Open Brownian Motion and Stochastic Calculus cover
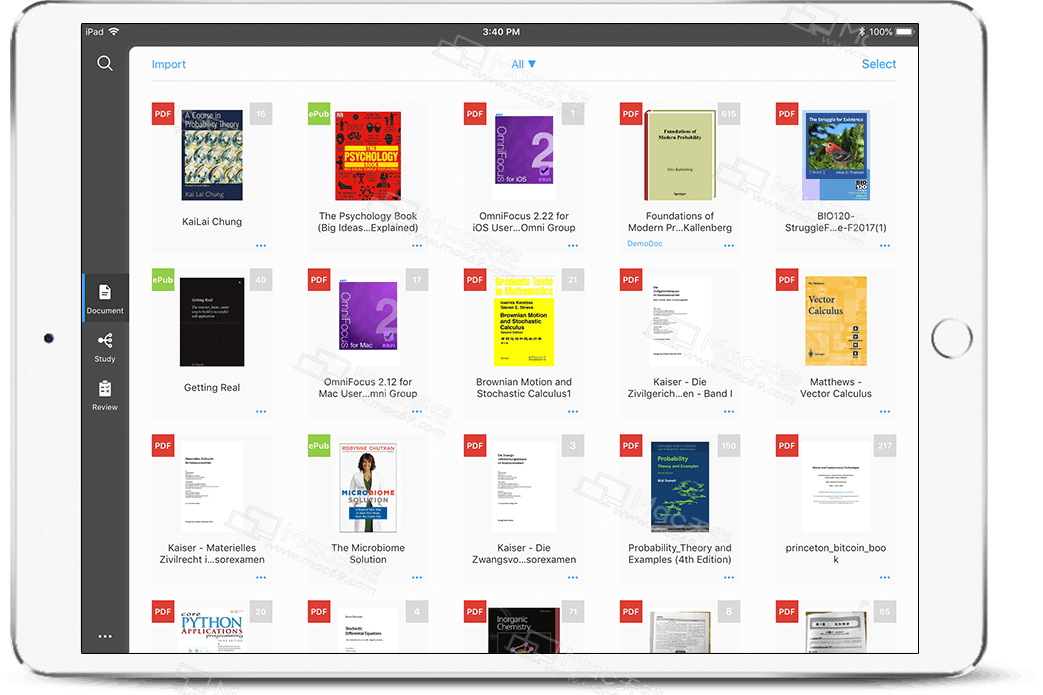Image resolution: width=1043 pixels, height=695 pixels. coord(524,321)
